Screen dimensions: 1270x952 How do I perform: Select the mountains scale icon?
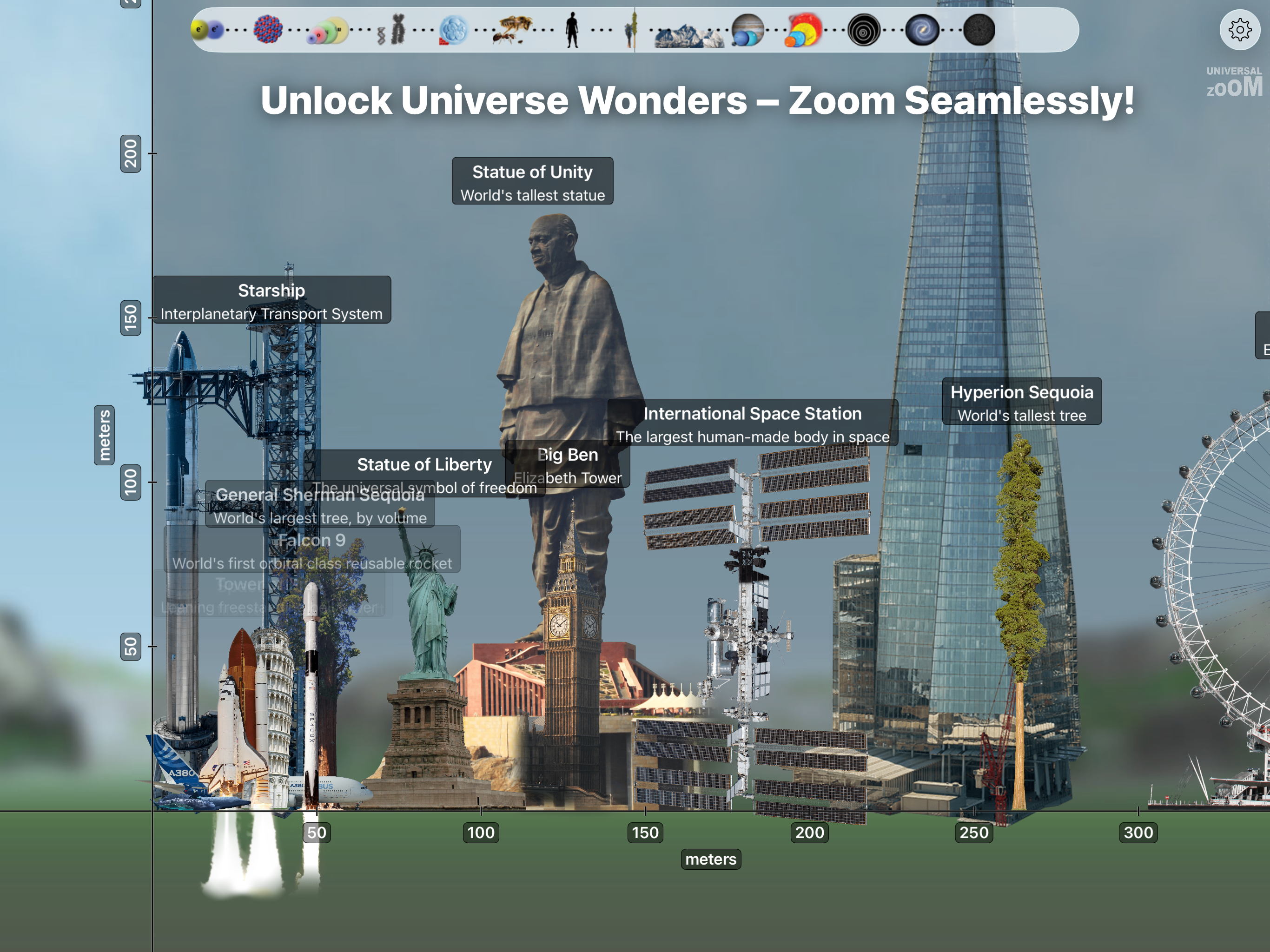tap(689, 36)
